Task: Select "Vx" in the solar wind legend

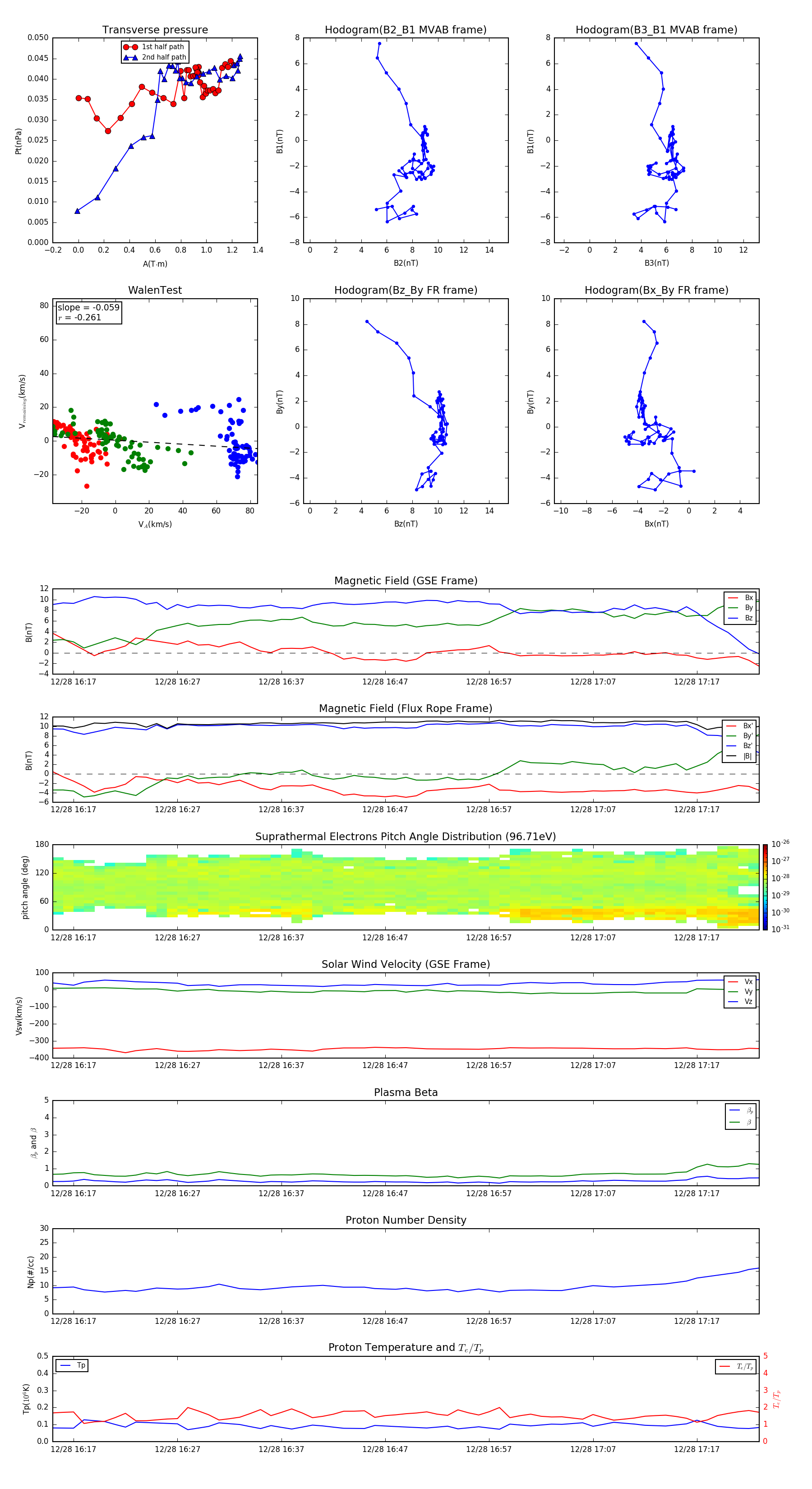Action: tap(741, 981)
